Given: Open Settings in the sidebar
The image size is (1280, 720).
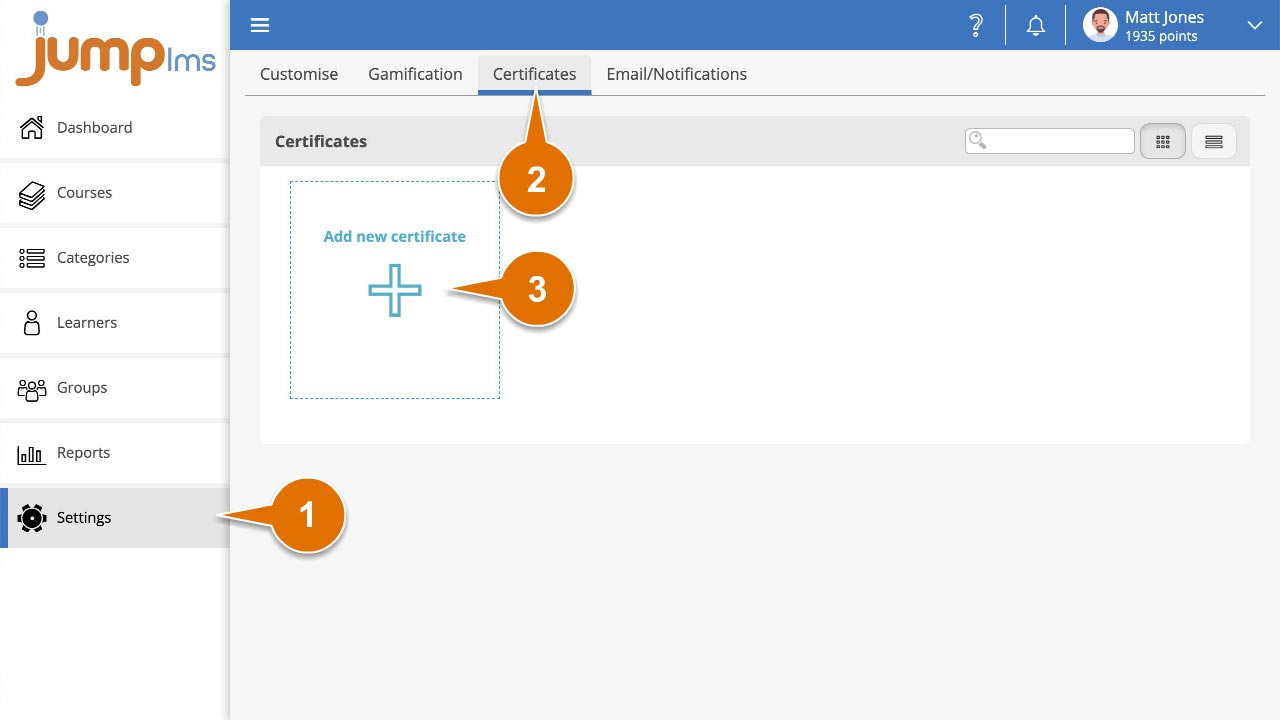Looking at the screenshot, I should click(x=115, y=517).
